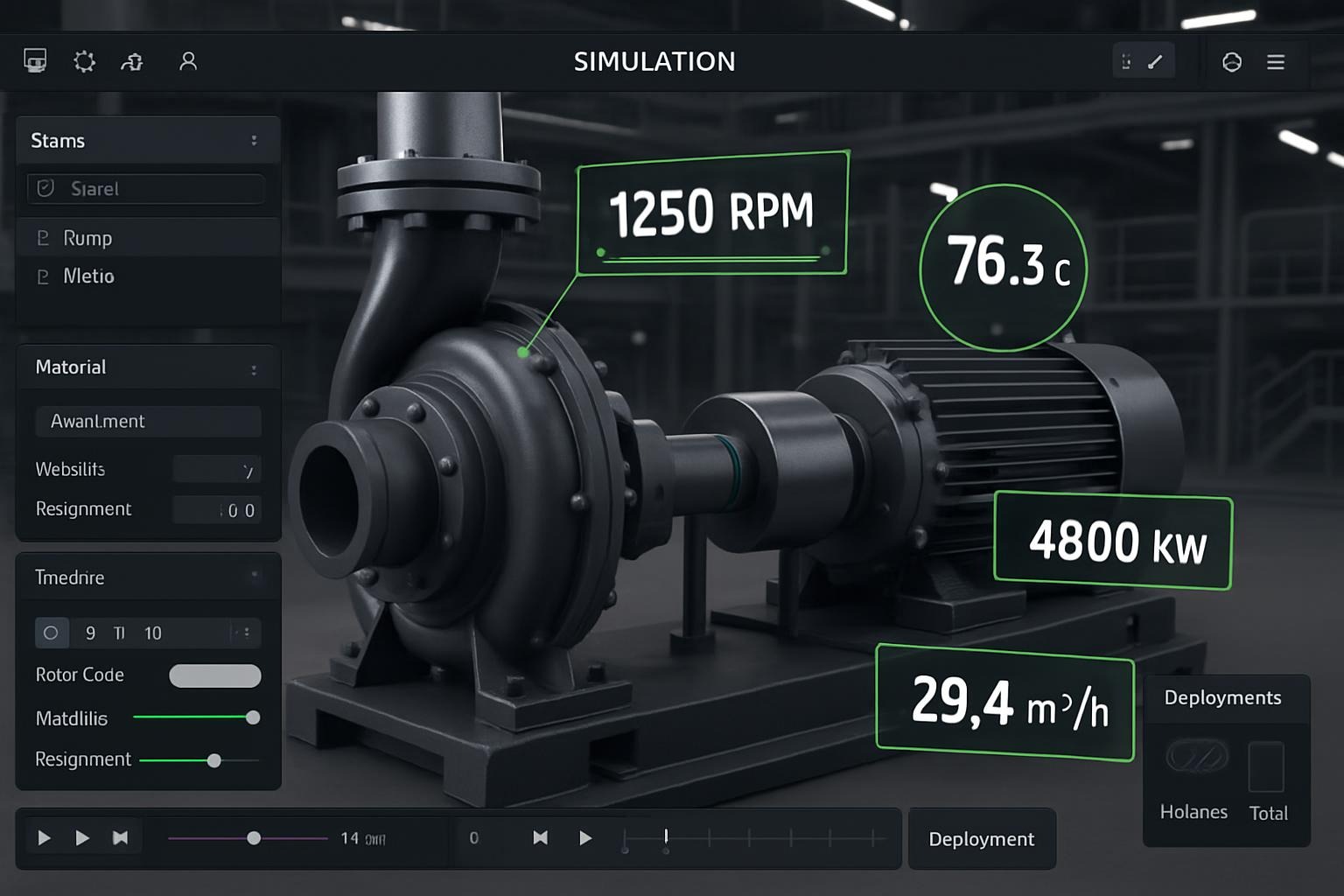Toggle the Rotor Code switch
The width and height of the screenshot is (1344, 896).
coord(215,675)
